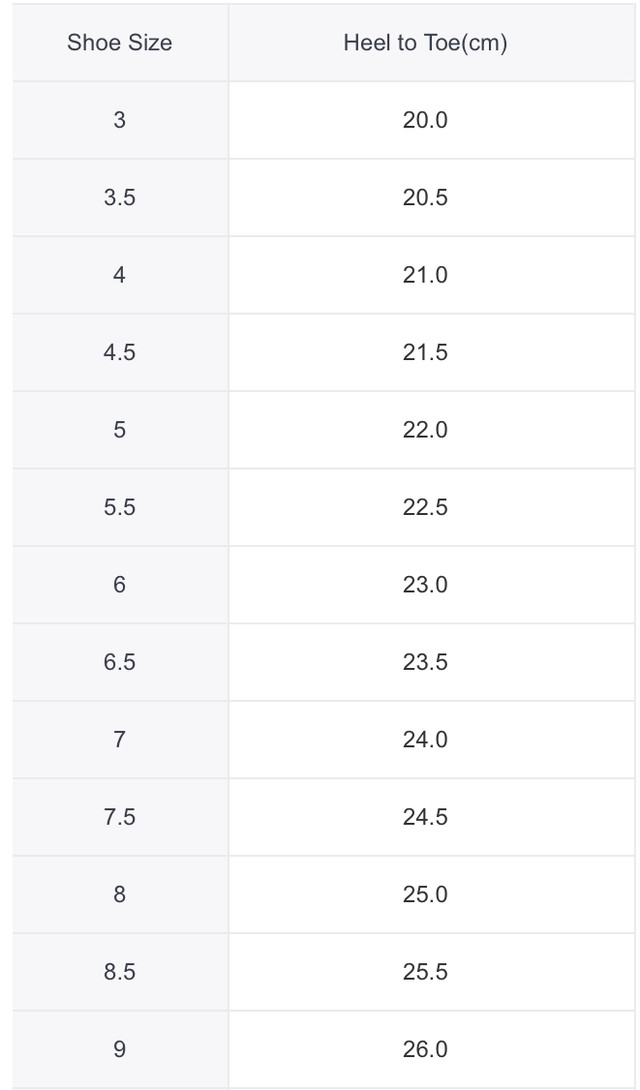Select shoe size 5 cell
Screen dimensions: 640x1090
click(120, 430)
